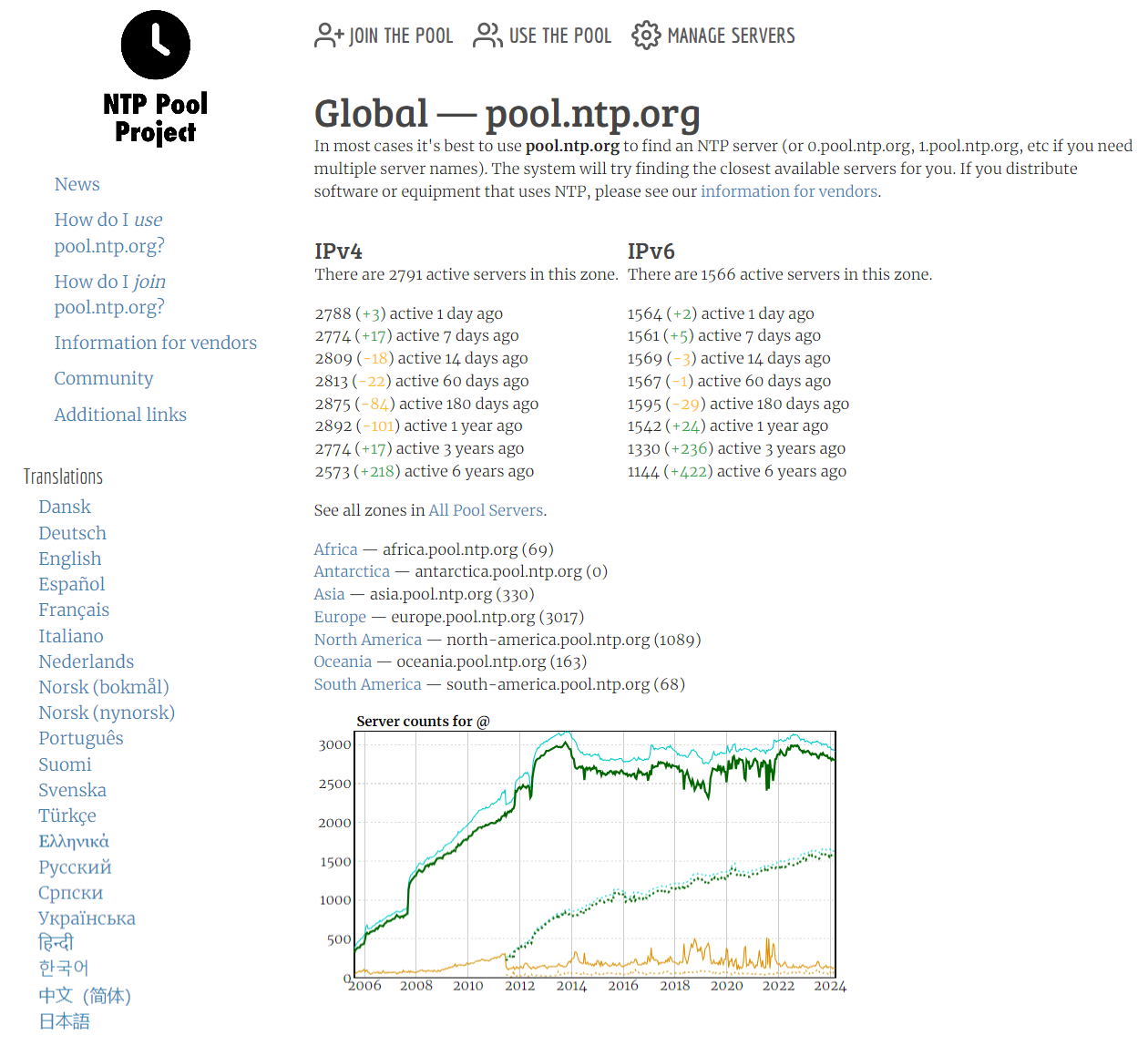Switch language to Norsk (nynorsk)
The width and height of the screenshot is (1148, 1056).
click(x=107, y=713)
